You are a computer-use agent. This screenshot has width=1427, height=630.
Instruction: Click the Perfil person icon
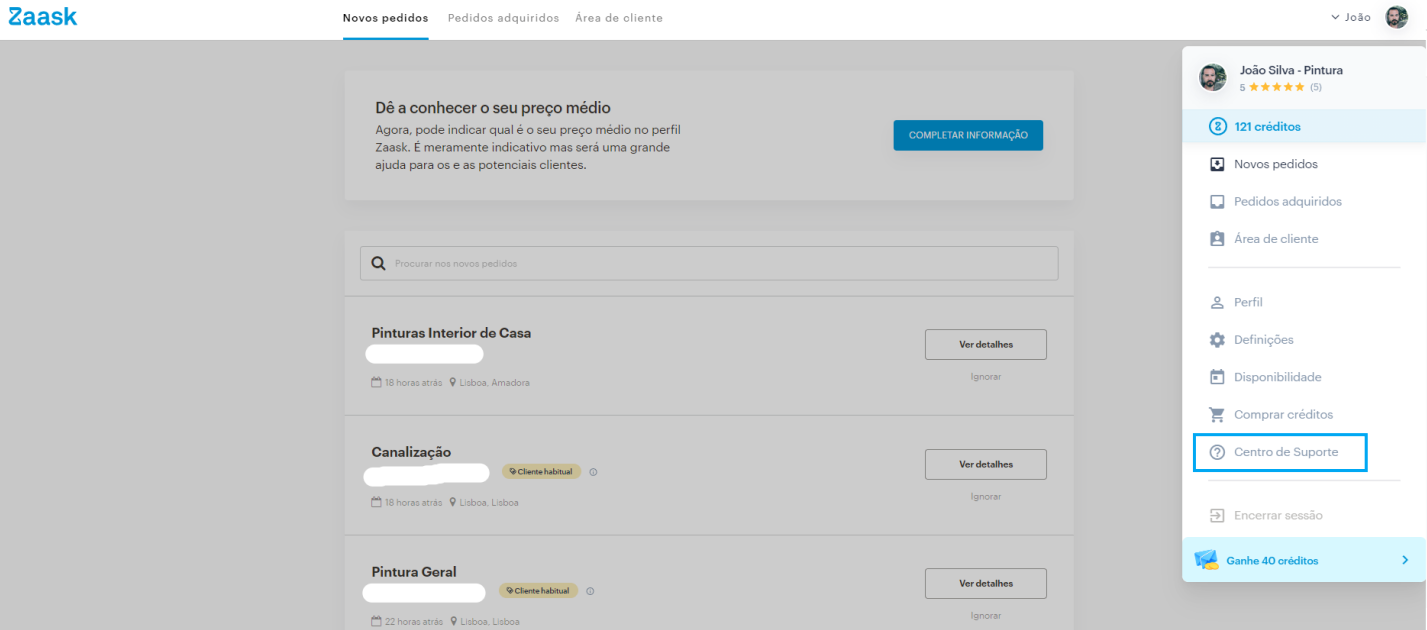(1217, 302)
